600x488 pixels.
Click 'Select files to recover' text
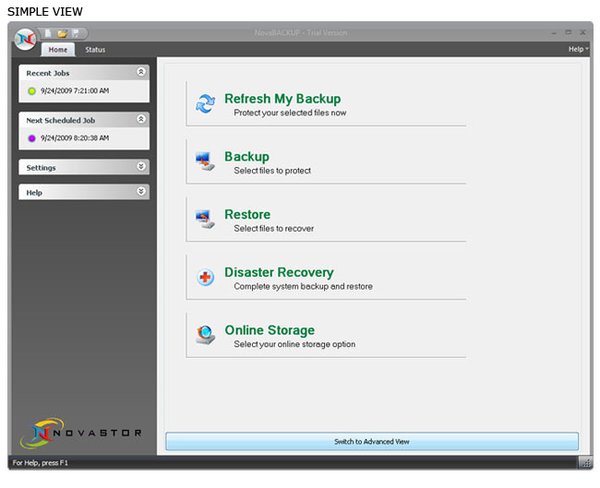pos(274,228)
